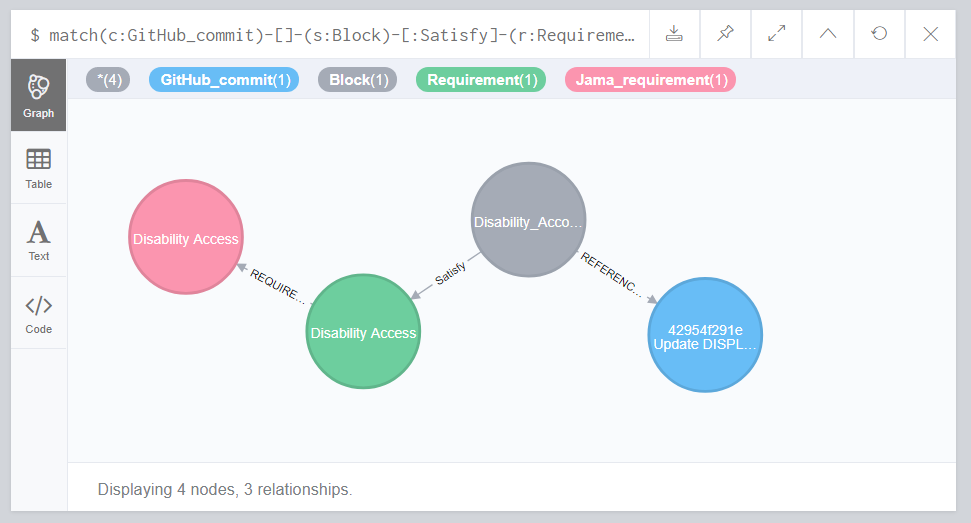This screenshot has height=523, width=971.
Task: Select the GitHub_commit(1) label badge
Action: point(224,80)
